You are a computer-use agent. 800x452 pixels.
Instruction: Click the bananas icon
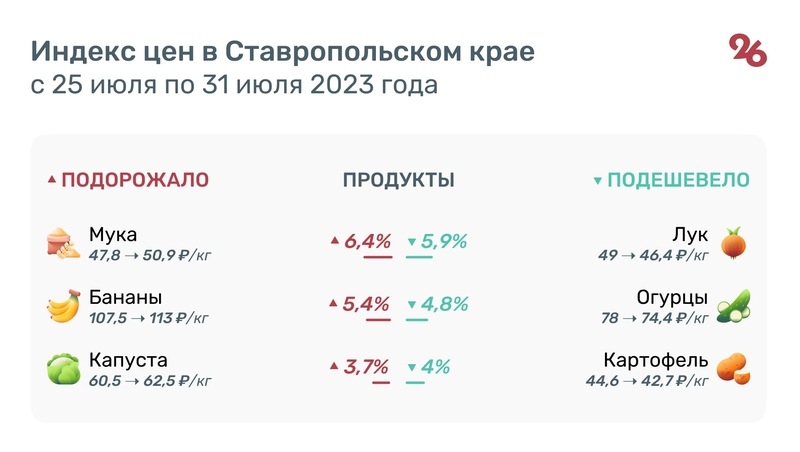coord(63,305)
